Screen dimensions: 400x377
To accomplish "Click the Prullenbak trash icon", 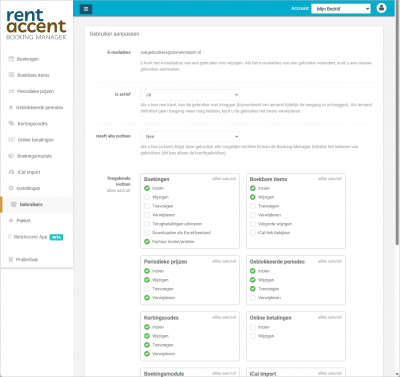I will click(11, 259).
